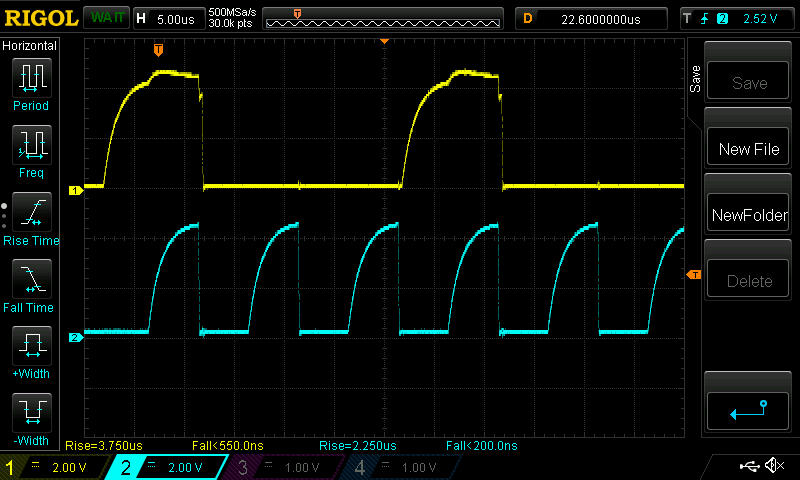Click the cyan channel 2 ground marker

pos(76,337)
